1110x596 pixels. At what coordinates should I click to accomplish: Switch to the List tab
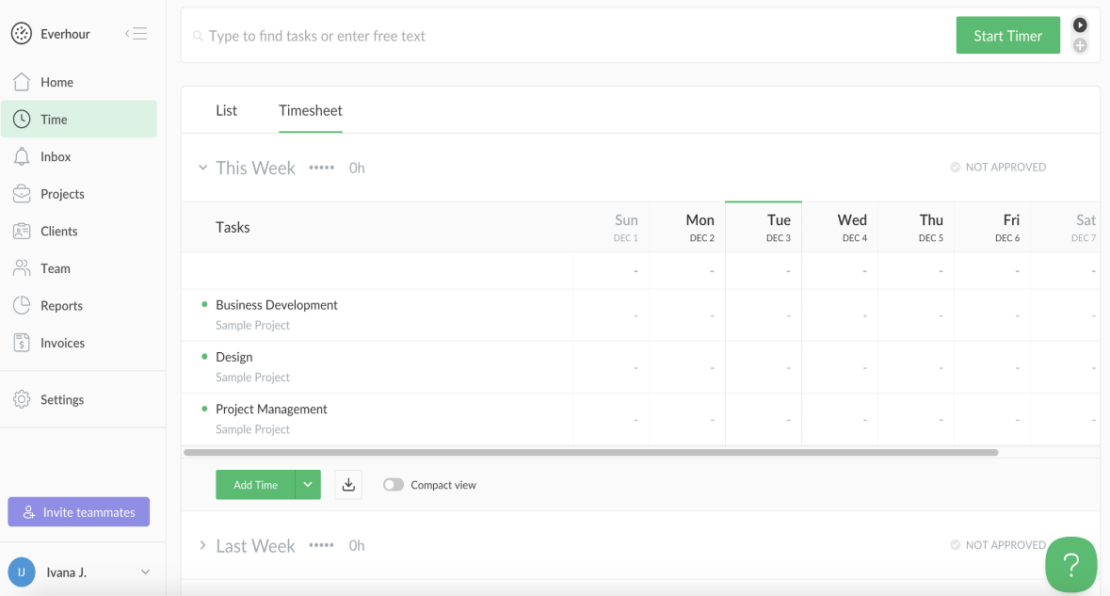click(x=227, y=110)
